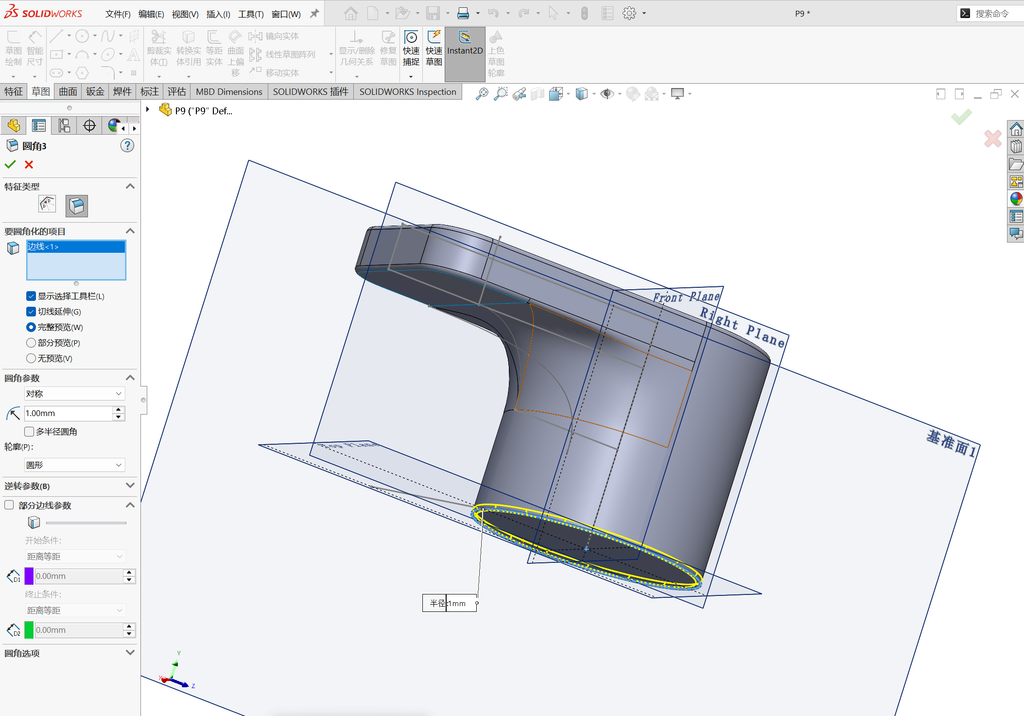Open the File Explorer folder icon in task pane
This screenshot has height=716, width=1024.
click(1016, 164)
